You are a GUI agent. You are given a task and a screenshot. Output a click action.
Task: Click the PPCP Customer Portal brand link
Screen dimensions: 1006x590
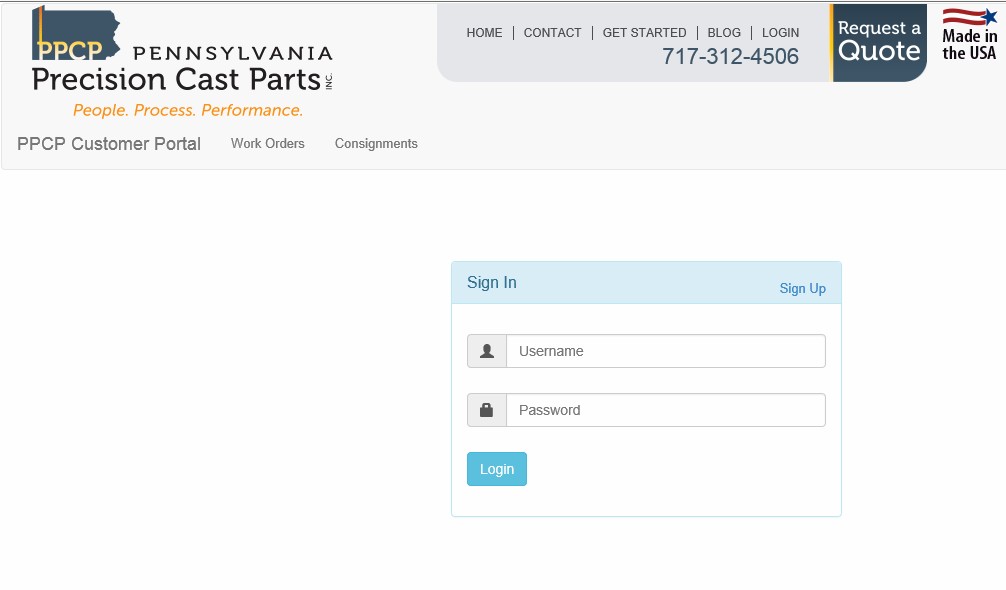(x=109, y=144)
